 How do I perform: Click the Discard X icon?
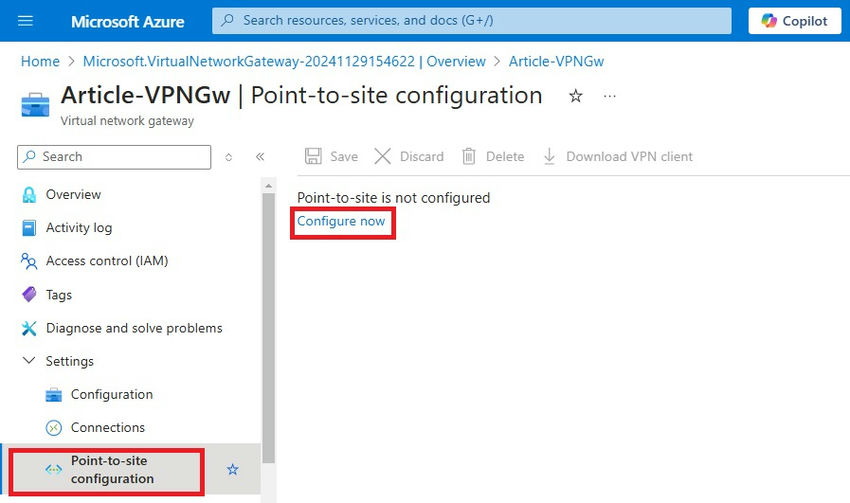tap(383, 157)
